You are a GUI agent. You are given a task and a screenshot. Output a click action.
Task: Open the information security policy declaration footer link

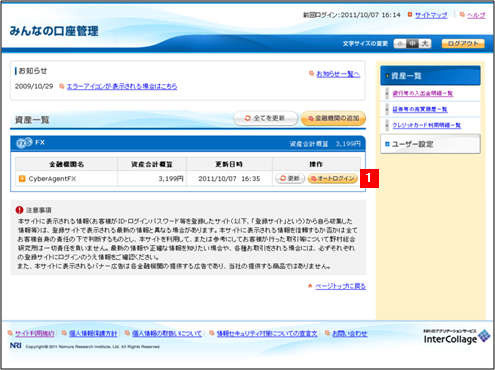click(267, 333)
